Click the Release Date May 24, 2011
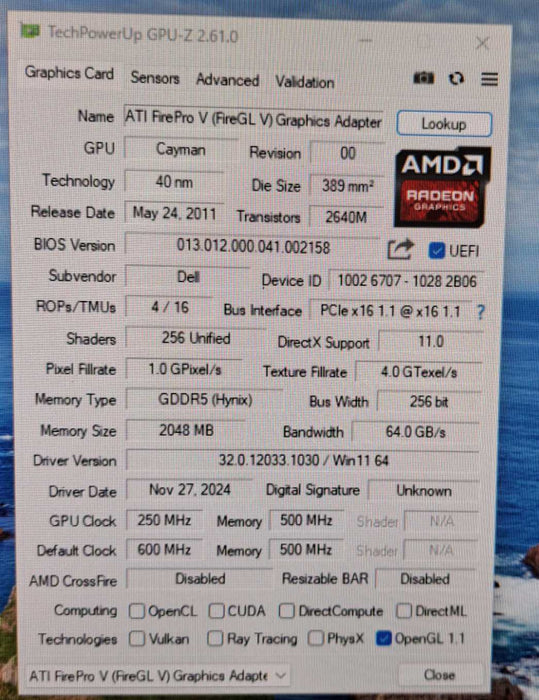The height and width of the screenshot is (700, 539). 174,213
